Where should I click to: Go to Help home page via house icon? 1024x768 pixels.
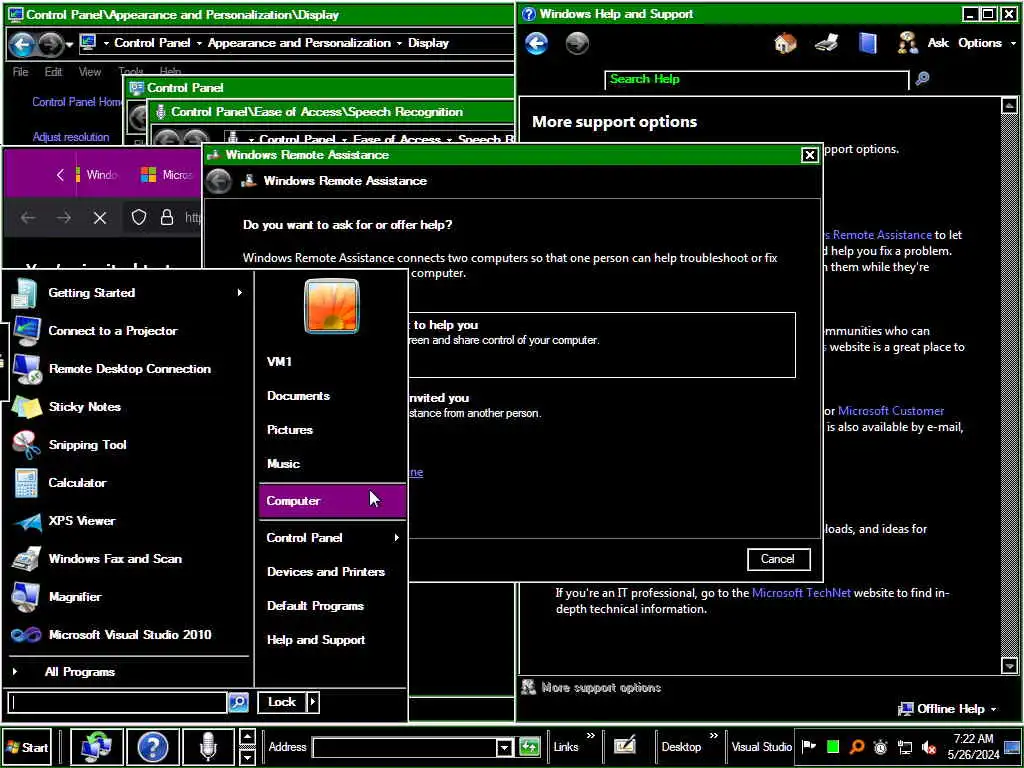pos(785,43)
